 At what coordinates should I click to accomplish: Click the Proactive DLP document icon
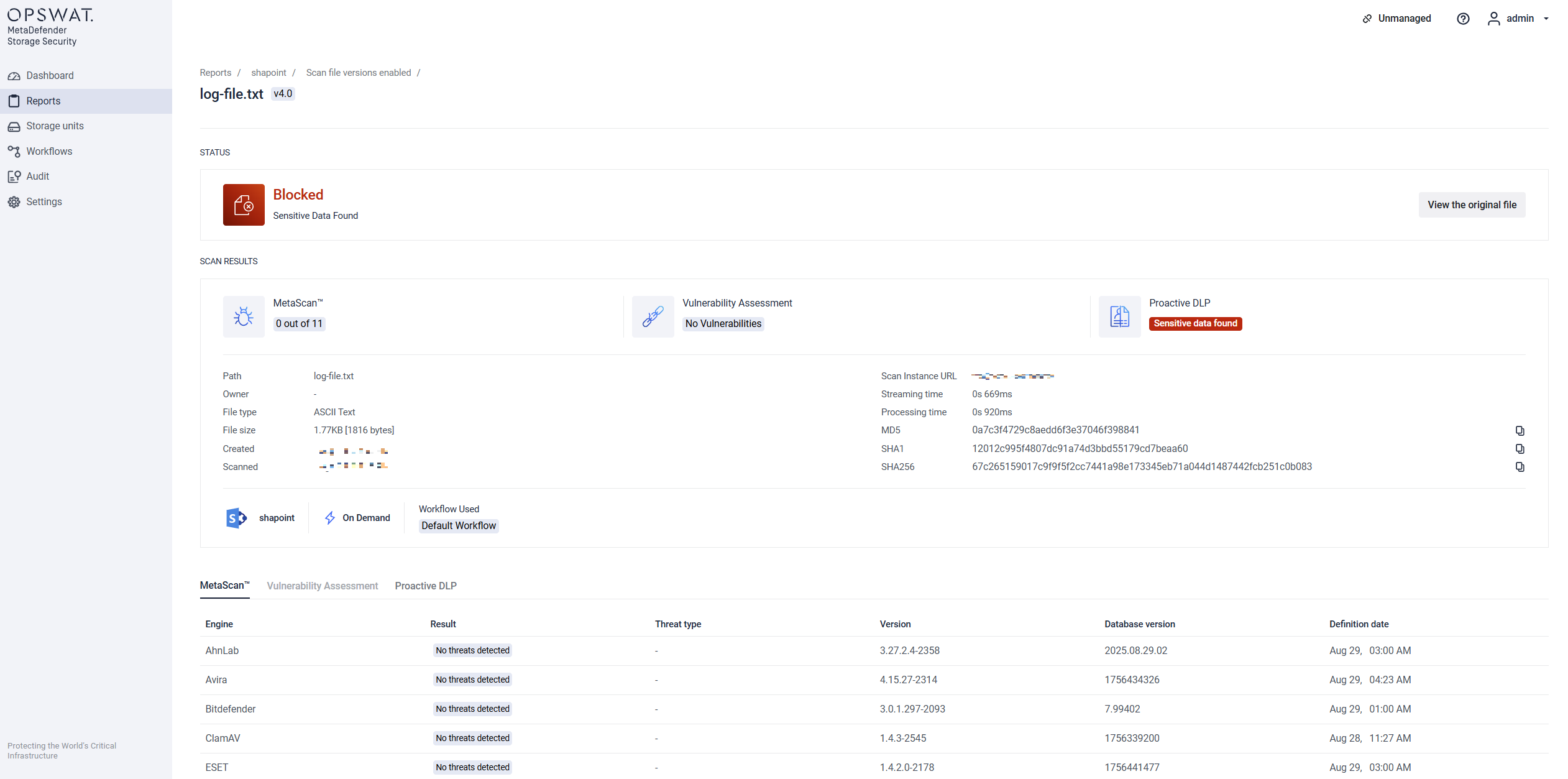[x=1119, y=316]
